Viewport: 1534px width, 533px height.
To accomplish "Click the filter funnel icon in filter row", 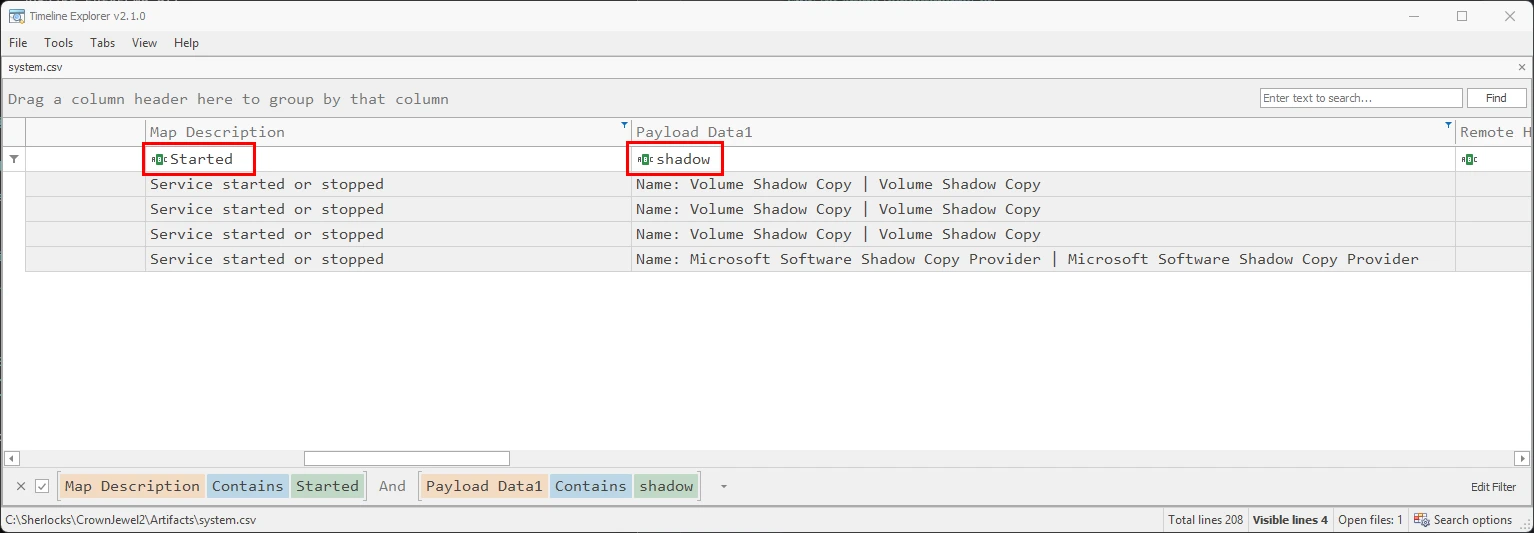I will click(x=14, y=159).
